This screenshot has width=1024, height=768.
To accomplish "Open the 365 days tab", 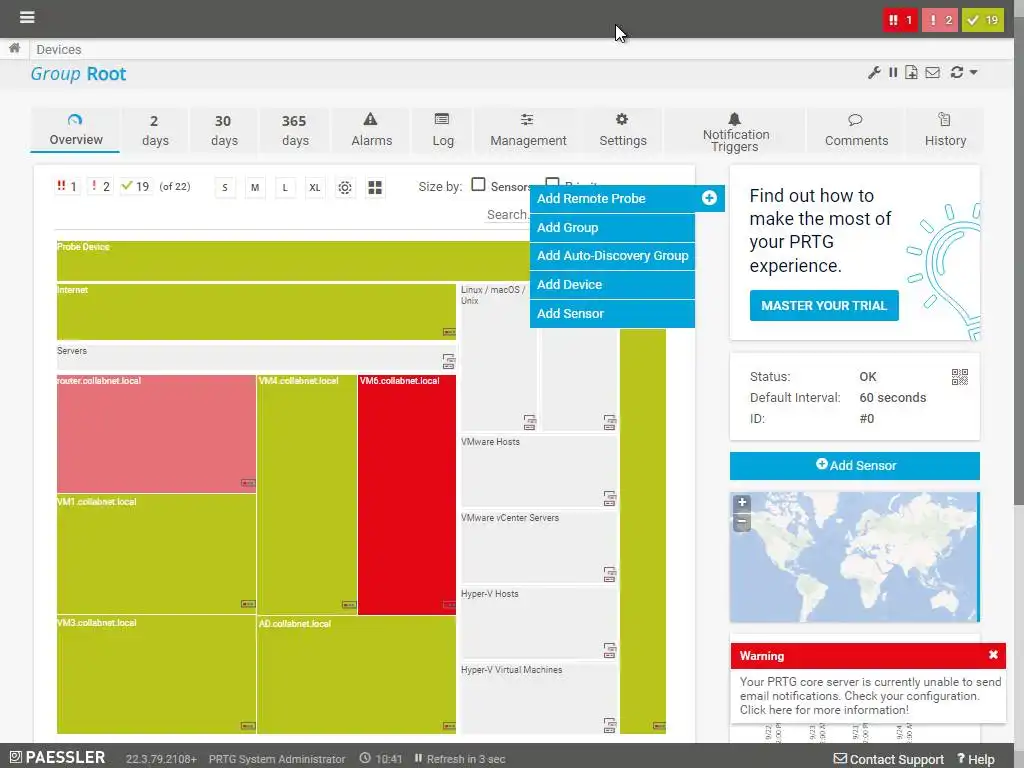I will pos(295,130).
